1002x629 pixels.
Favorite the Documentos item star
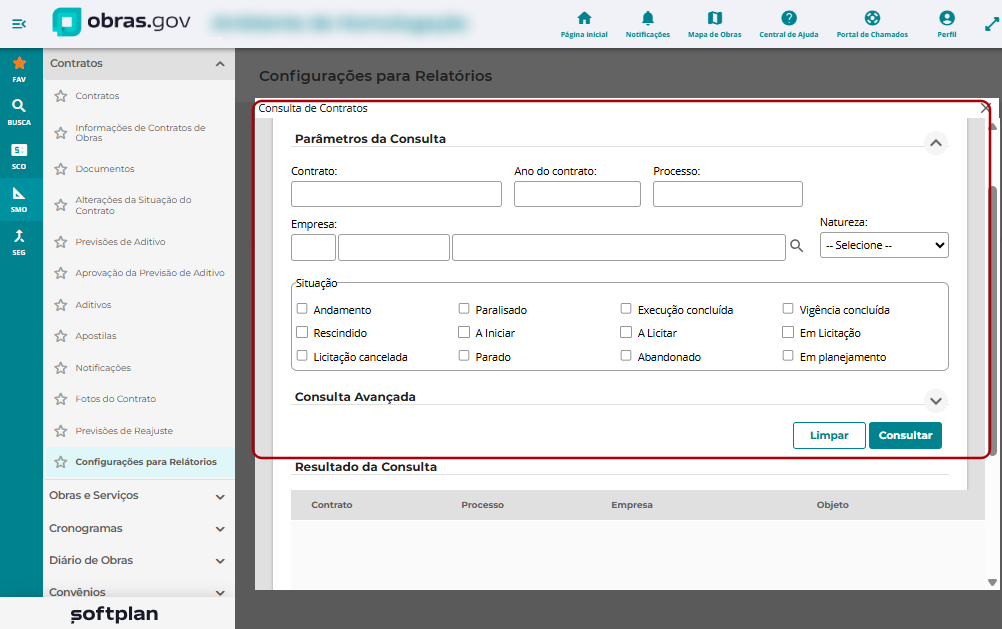pos(61,169)
